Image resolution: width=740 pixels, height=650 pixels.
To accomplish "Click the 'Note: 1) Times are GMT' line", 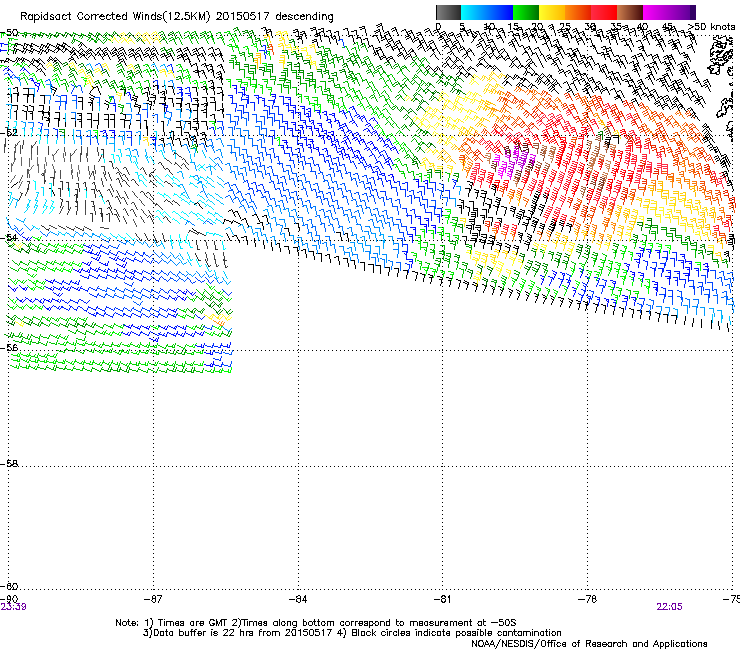I will click(x=315, y=623).
